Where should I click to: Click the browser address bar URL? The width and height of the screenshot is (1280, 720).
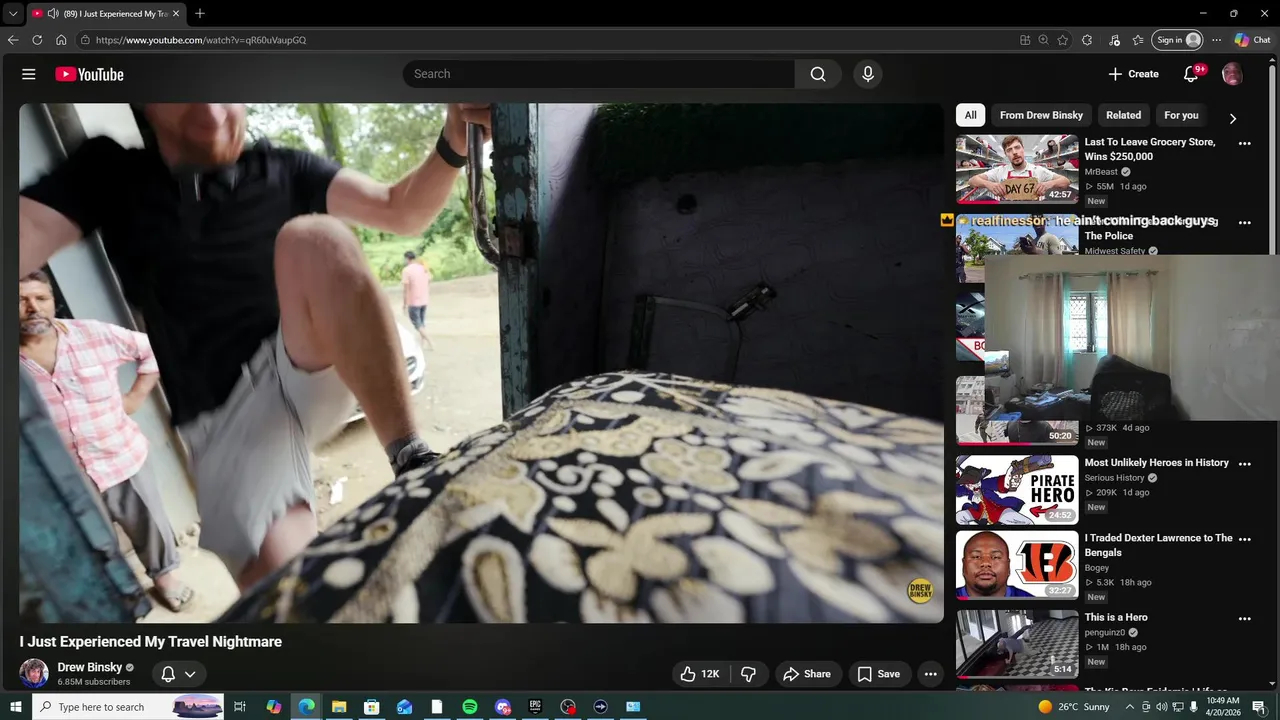[x=201, y=40]
